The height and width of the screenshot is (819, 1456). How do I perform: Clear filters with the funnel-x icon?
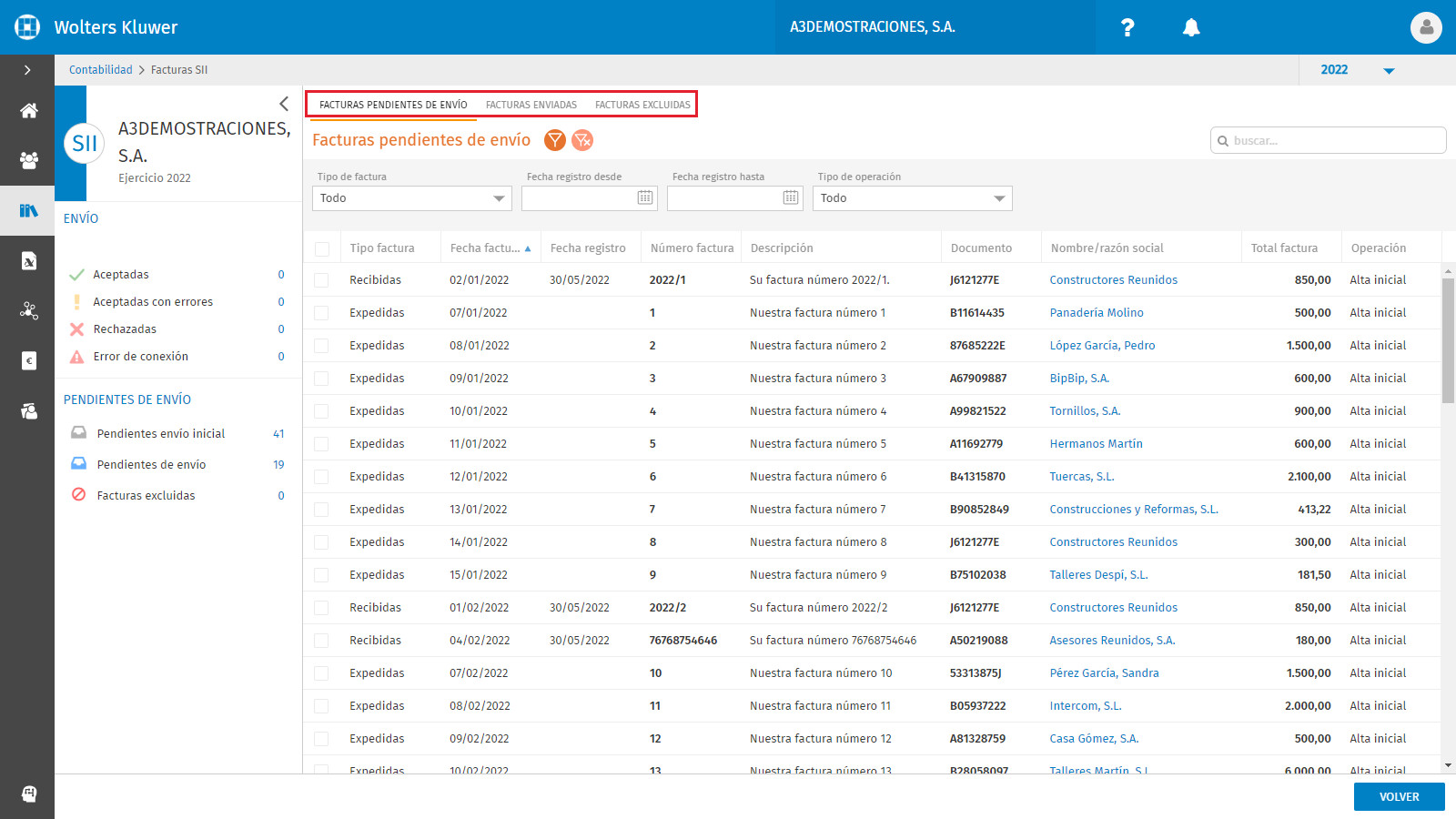coord(582,140)
